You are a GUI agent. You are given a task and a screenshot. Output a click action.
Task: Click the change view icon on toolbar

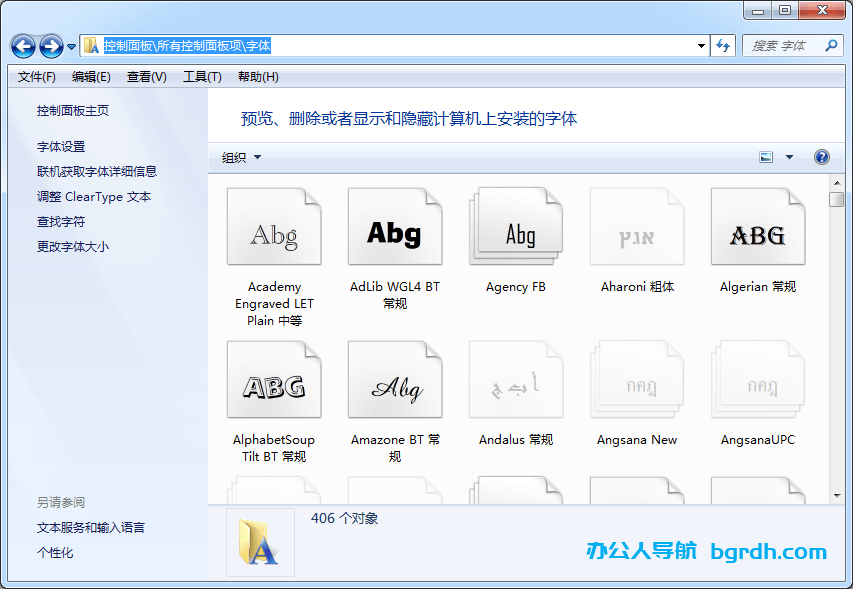pyautogui.click(x=765, y=157)
